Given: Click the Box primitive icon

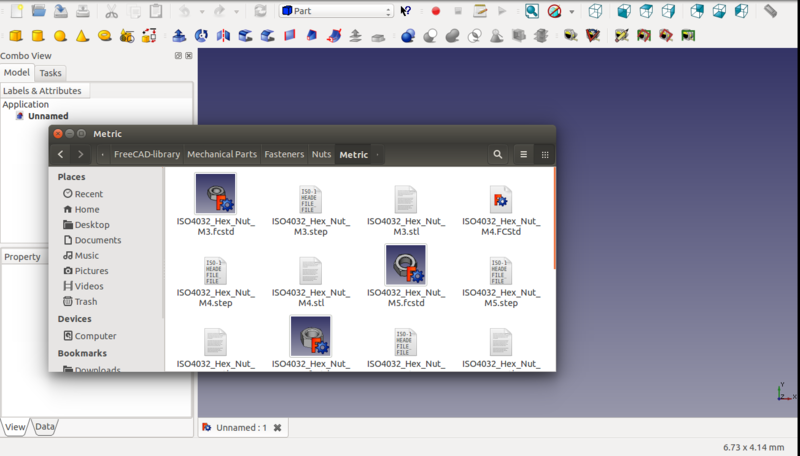Looking at the screenshot, I should 16,36.
